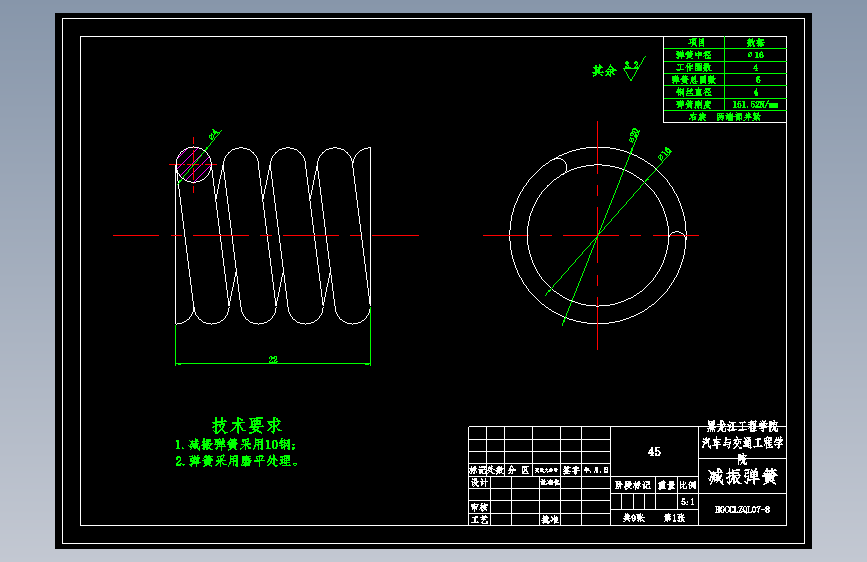Image resolution: width=867 pixels, height=562 pixels.
Task: Click the drawing number BGCCLZQL07-8
Action: point(743,509)
